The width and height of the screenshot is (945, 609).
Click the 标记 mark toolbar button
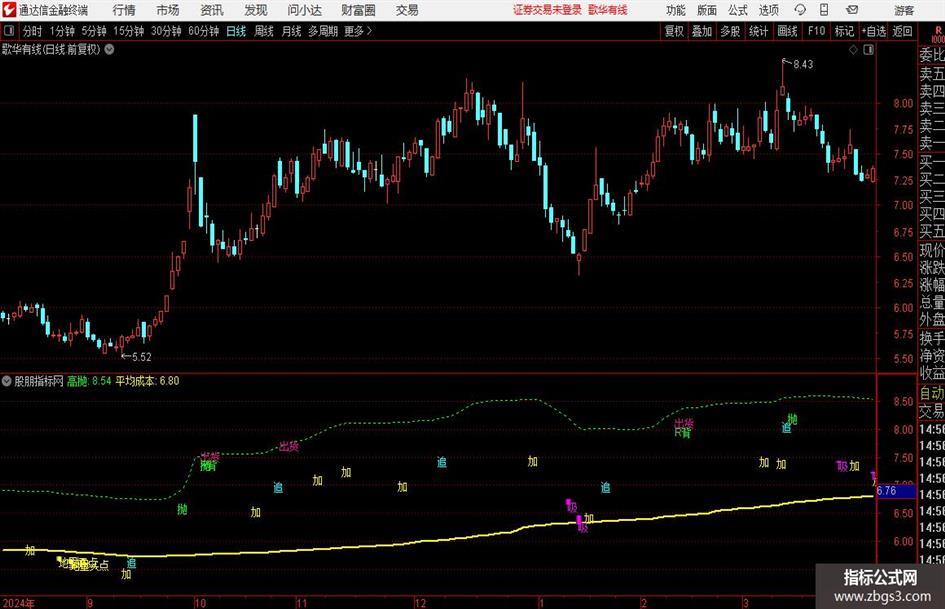(x=844, y=31)
